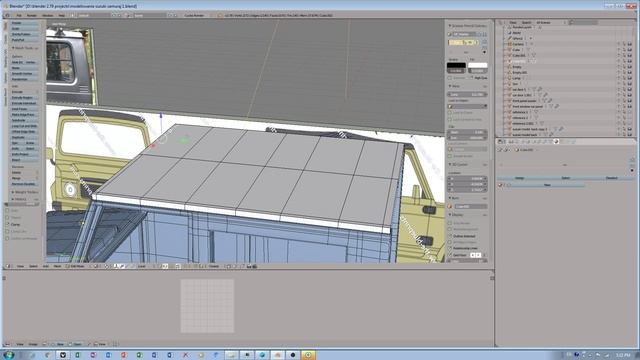Toggle Relationship Lines display checkbox
Image resolution: width=640 pixels, height=360 pixels.
coord(450,248)
